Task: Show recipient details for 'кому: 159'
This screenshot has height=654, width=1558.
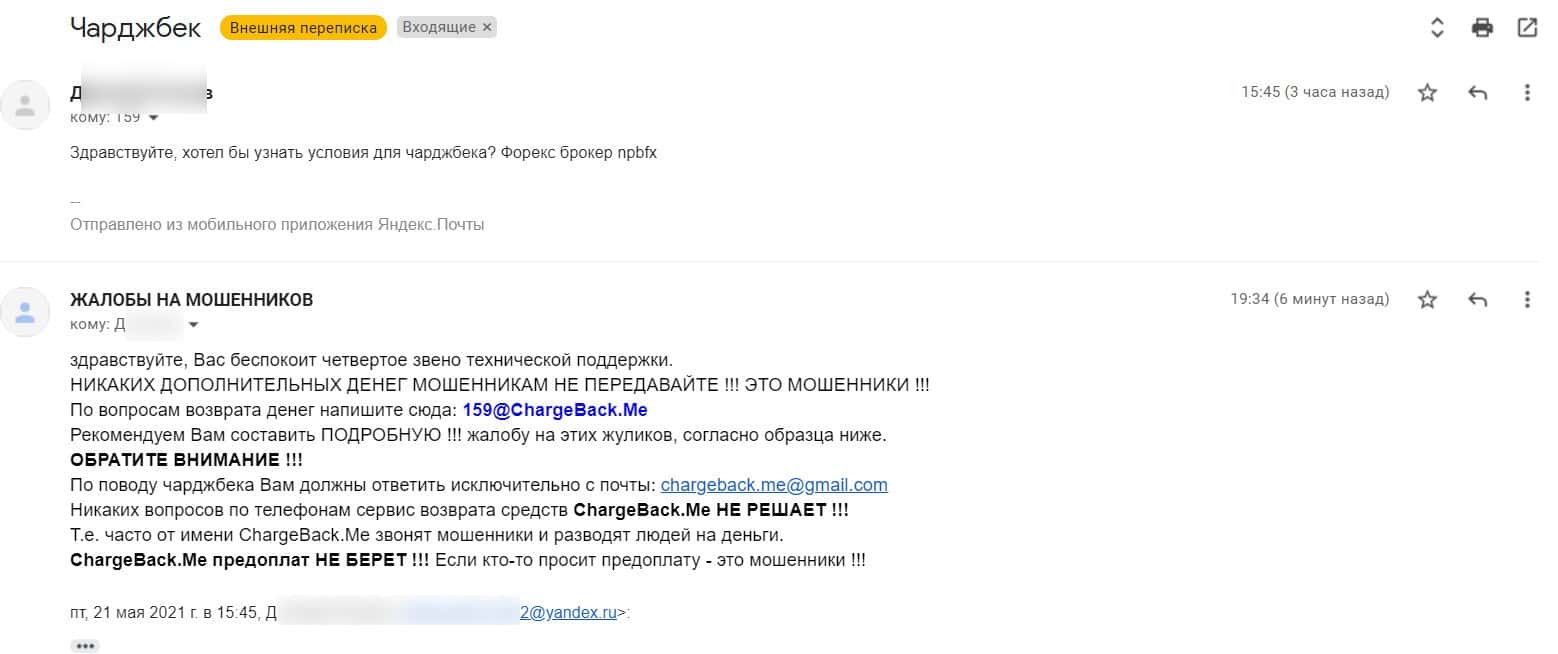Action: click(x=153, y=118)
